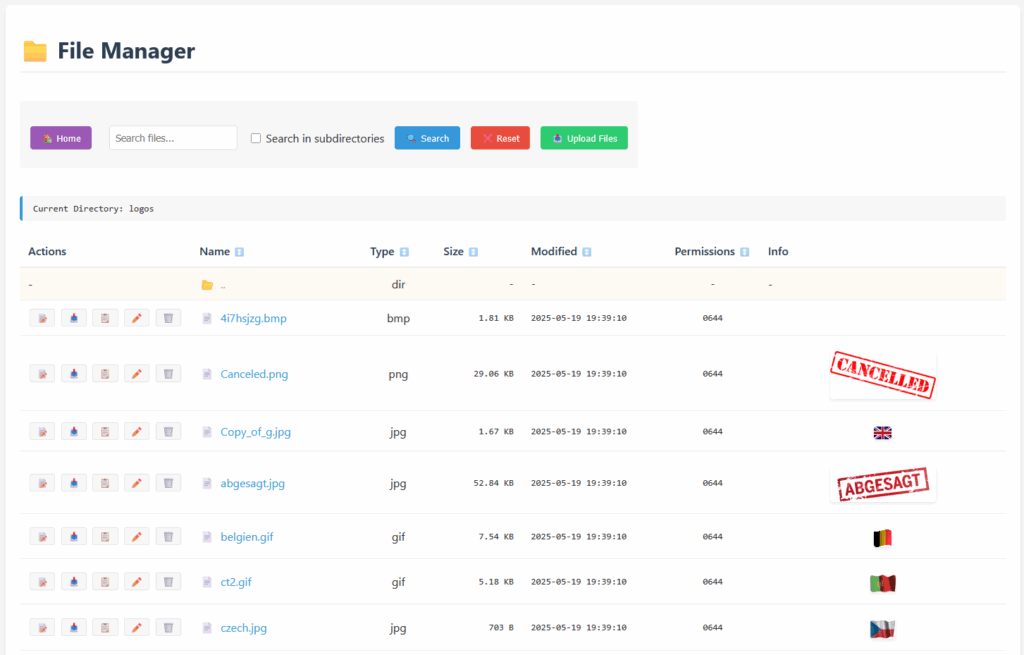Screen dimensions: 1024x655
Task: Click the download tray icon for belgien.gif
Action: click(74, 537)
